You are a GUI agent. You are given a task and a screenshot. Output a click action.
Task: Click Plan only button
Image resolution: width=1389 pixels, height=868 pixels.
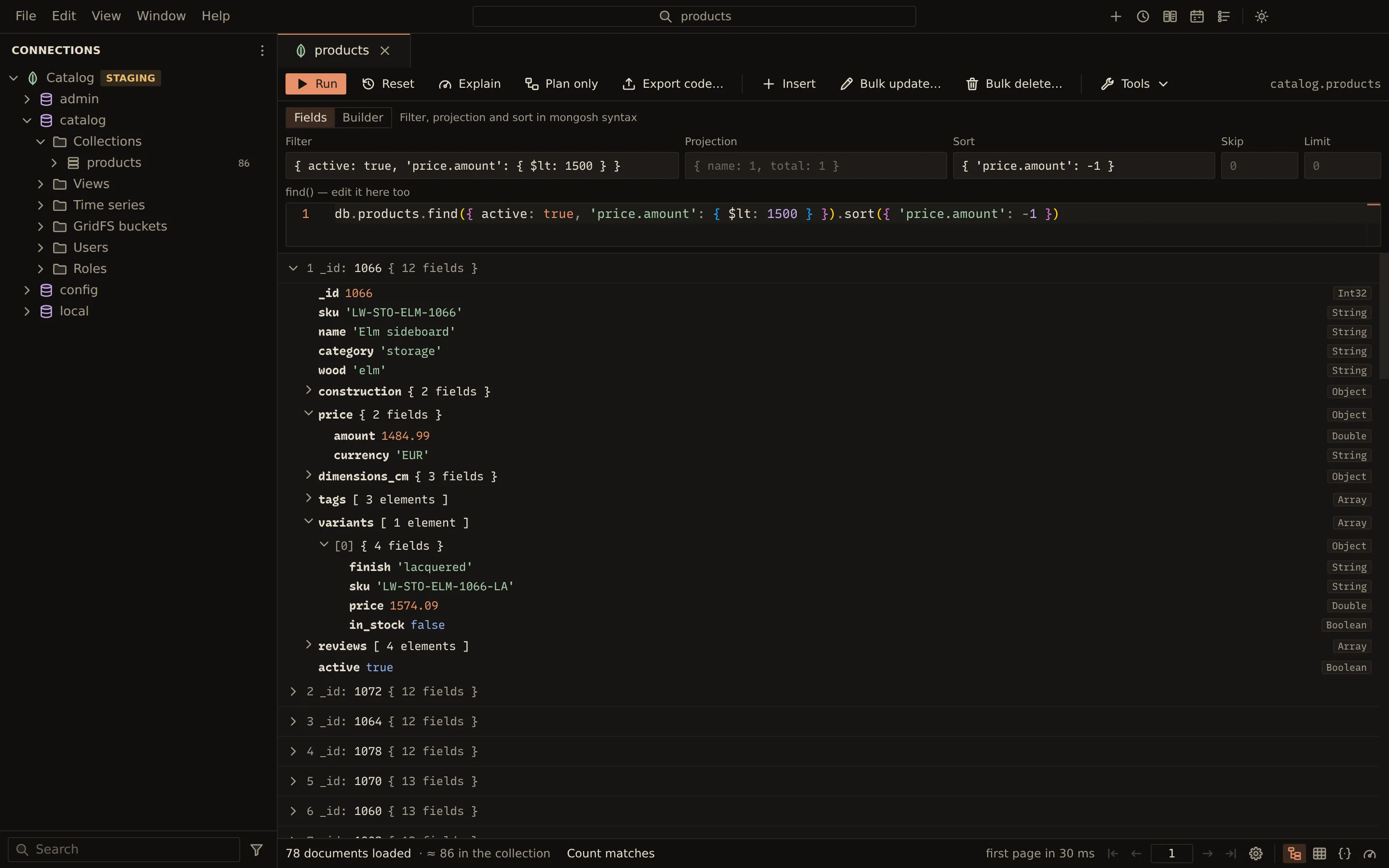(x=561, y=84)
